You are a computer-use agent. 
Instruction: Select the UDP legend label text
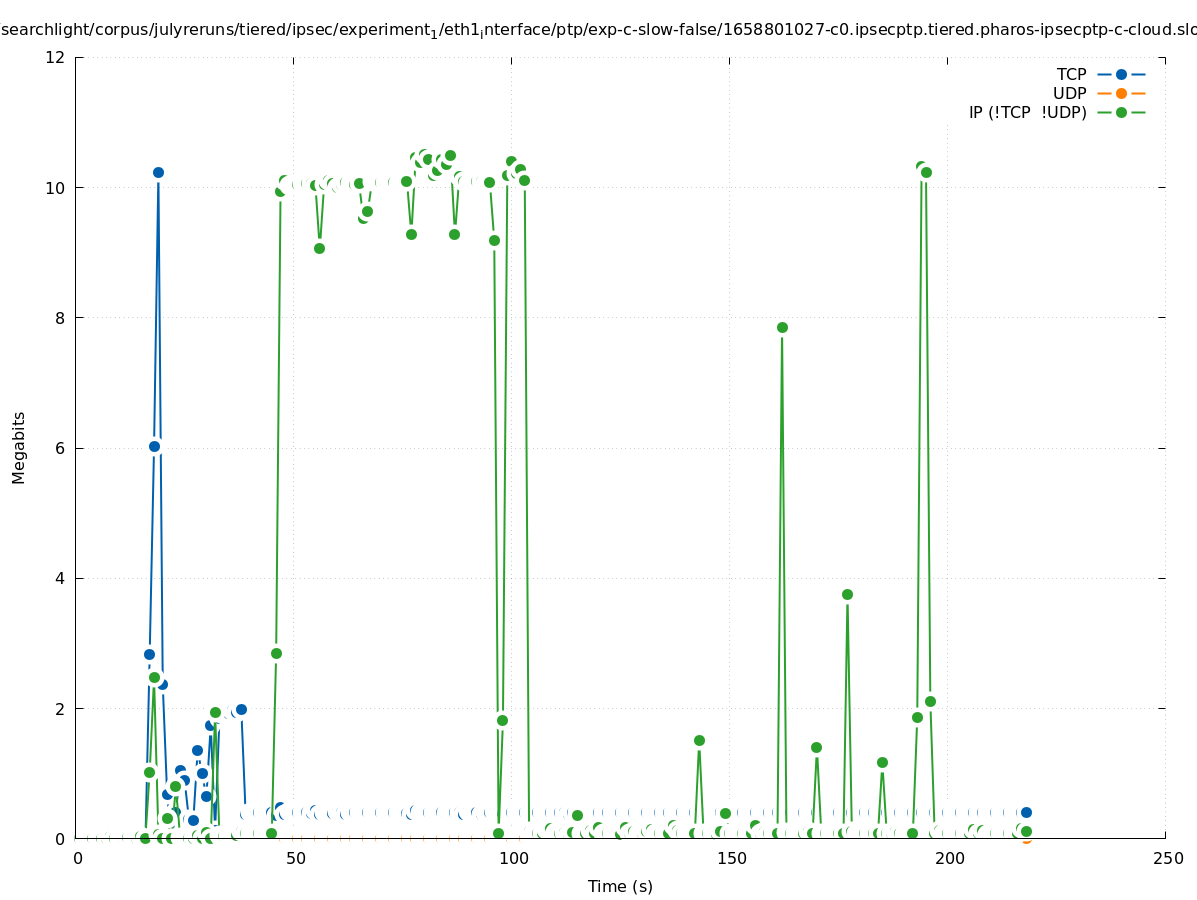pyautogui.click(x=1069, y=93)
